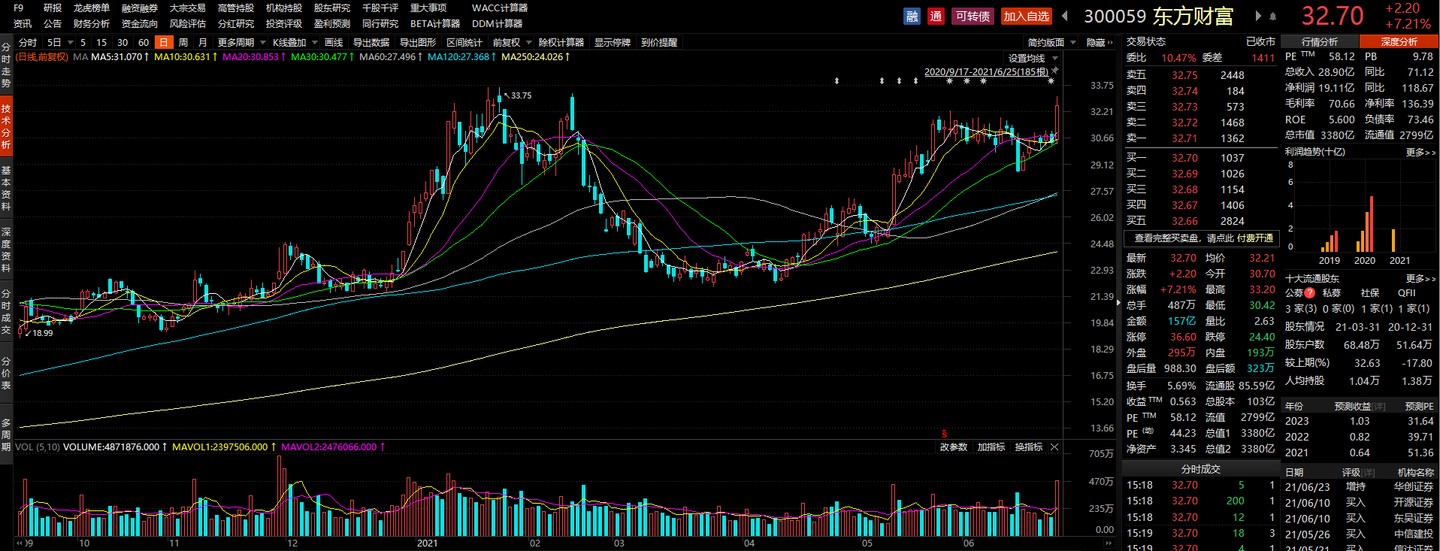Close the volume indicator panel
This screenshot has height=551, width=1440.
[x=1053, y=447]
